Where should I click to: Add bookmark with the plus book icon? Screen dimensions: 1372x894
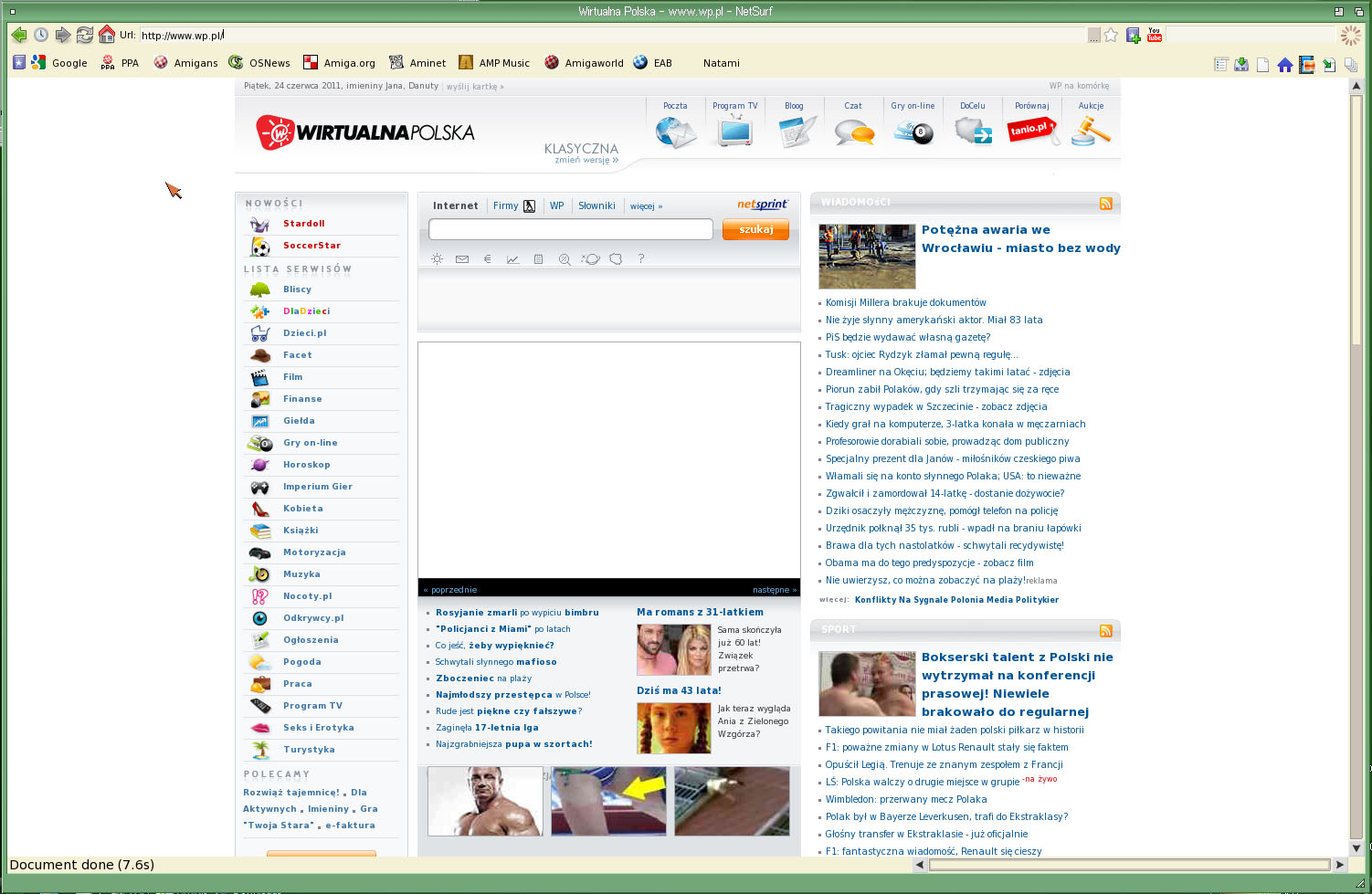tap(1133, 35)
